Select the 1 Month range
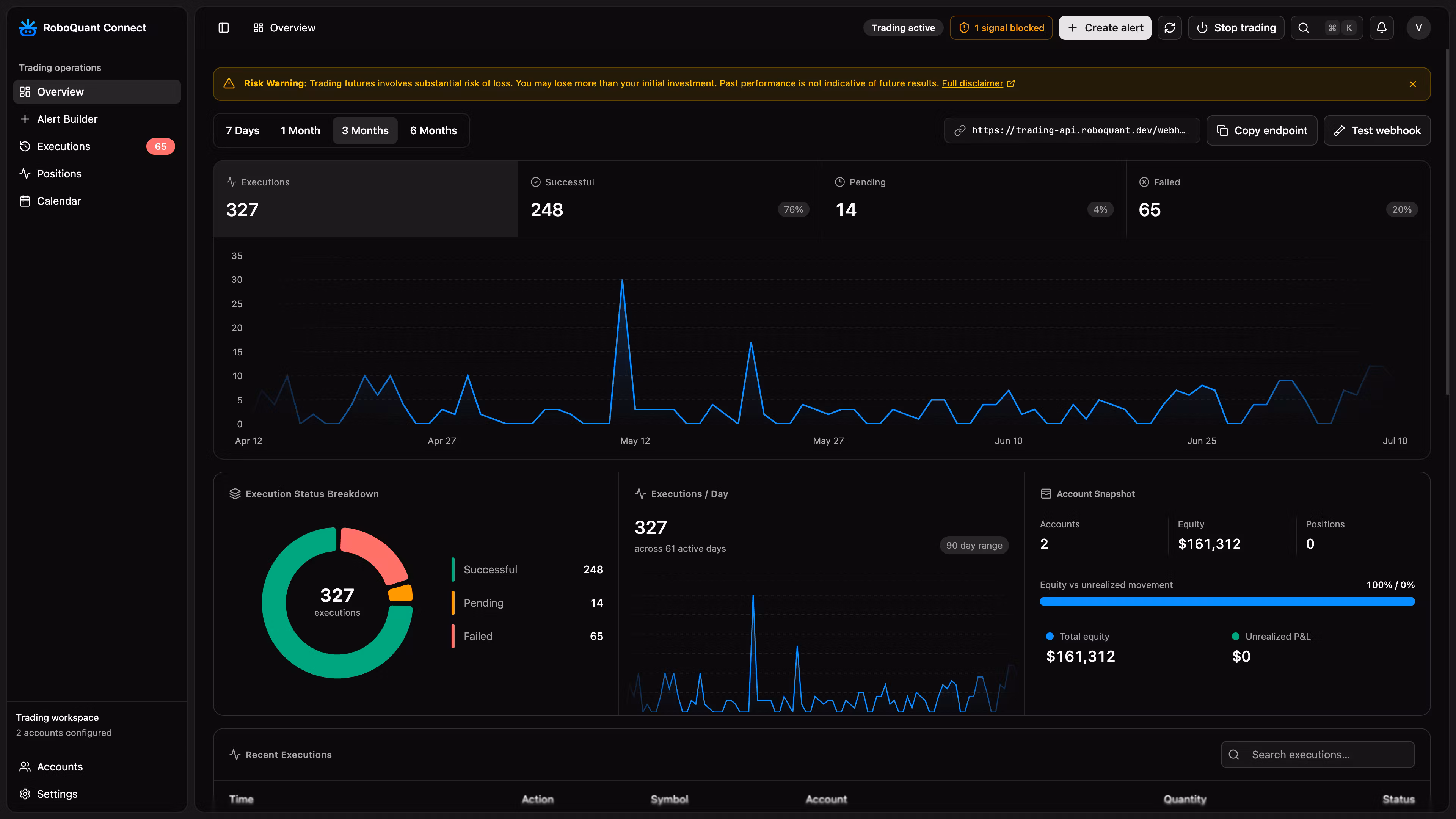 [x=300, y=130]
